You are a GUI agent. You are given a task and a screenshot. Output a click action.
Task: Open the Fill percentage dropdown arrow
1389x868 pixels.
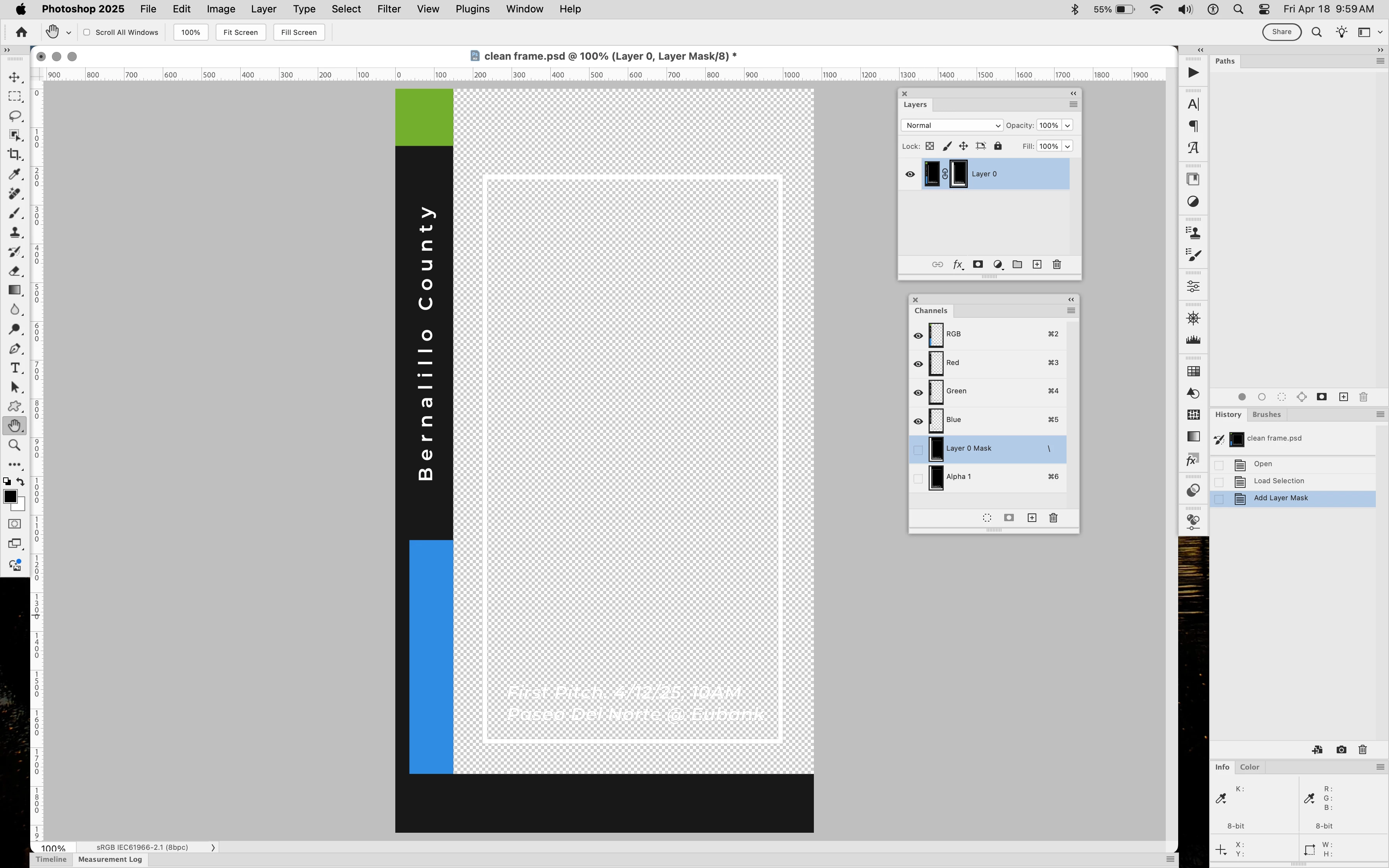tap(1068, 146)
